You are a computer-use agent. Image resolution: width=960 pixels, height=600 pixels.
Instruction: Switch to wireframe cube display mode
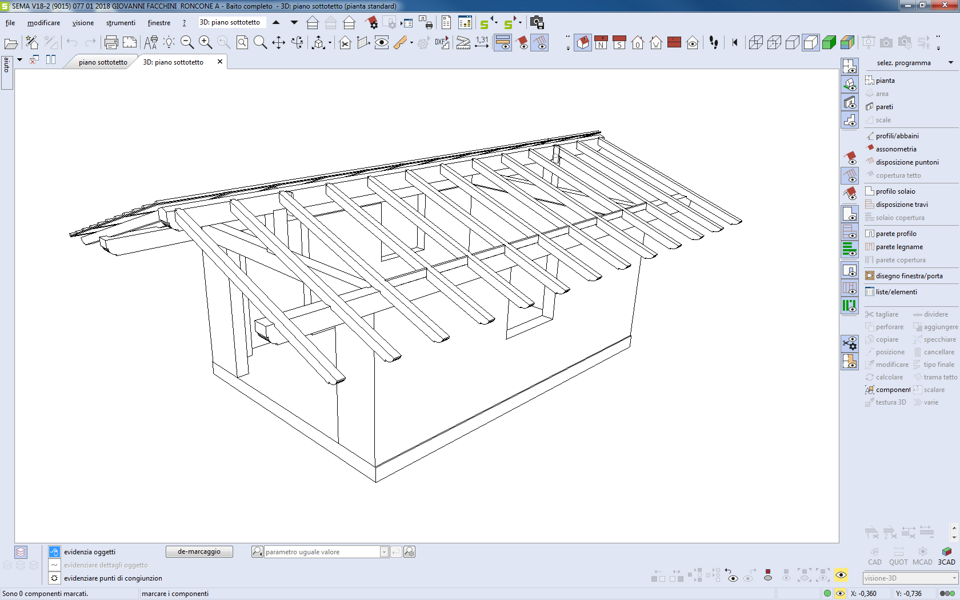[756, 43]
